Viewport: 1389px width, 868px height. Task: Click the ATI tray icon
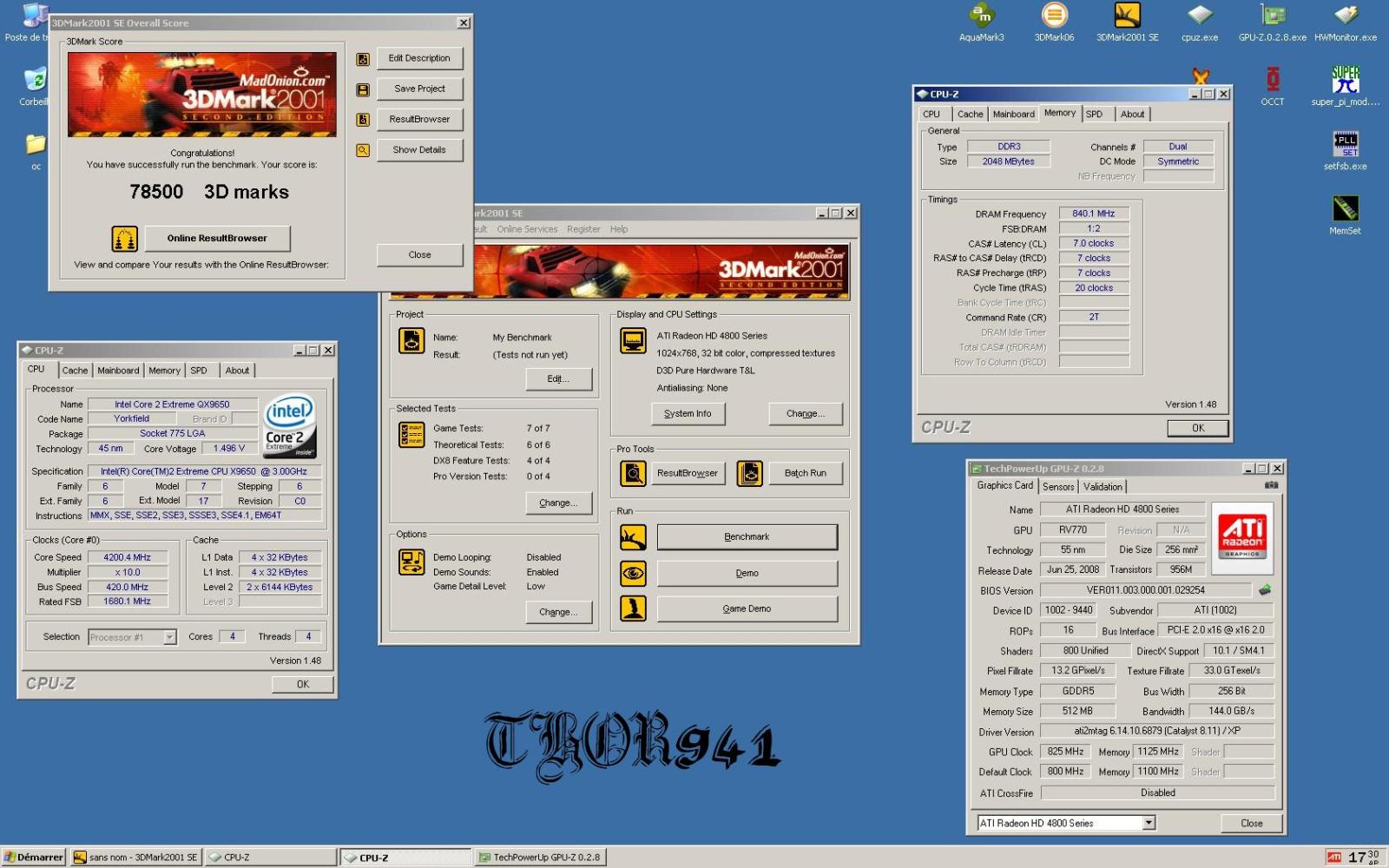point(1333,858)
